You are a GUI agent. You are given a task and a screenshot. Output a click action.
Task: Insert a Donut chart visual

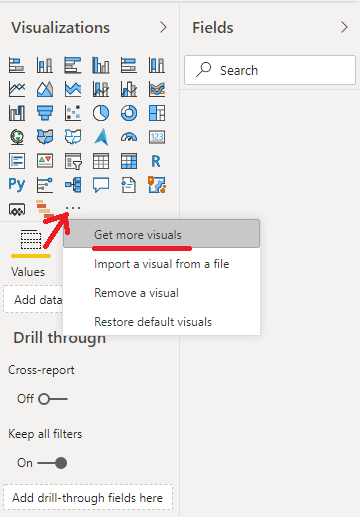[x=129, y=113]
